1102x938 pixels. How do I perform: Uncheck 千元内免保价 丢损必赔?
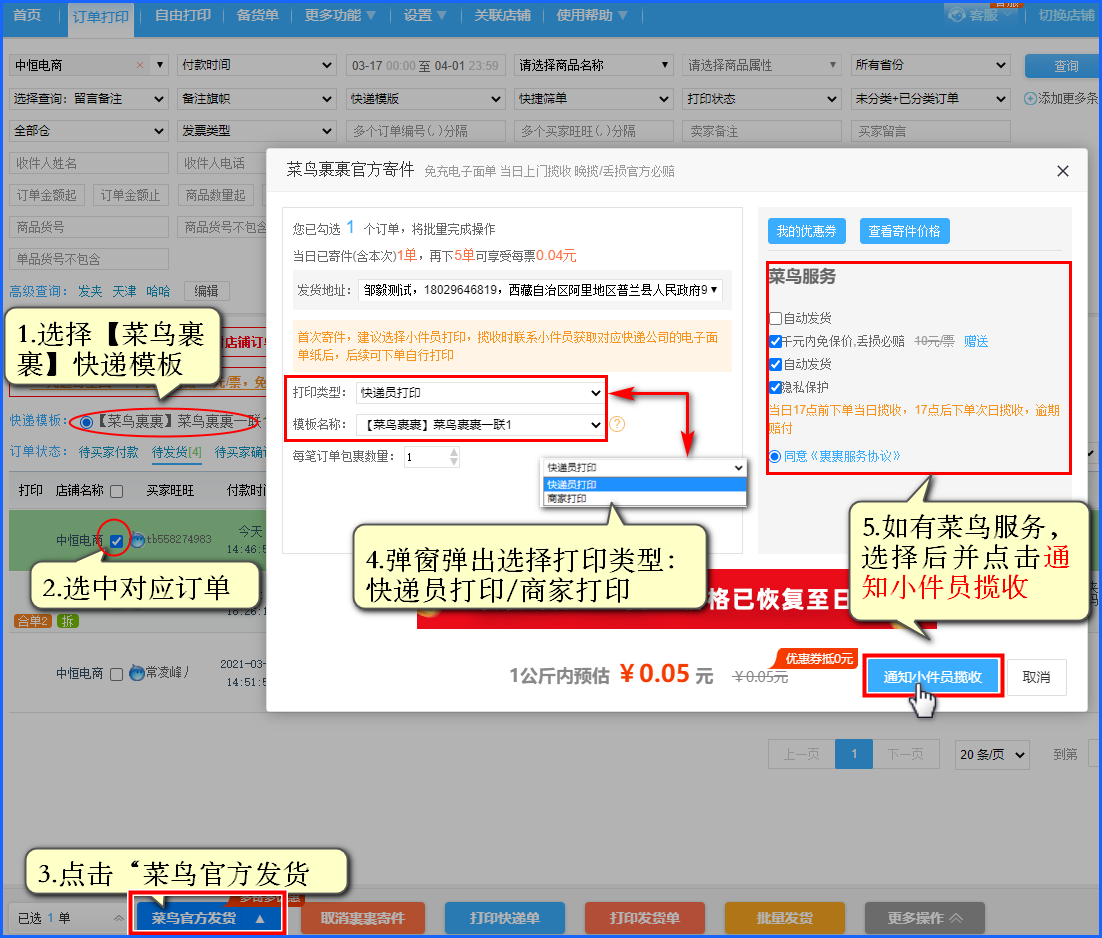click(x=776, y=341)
